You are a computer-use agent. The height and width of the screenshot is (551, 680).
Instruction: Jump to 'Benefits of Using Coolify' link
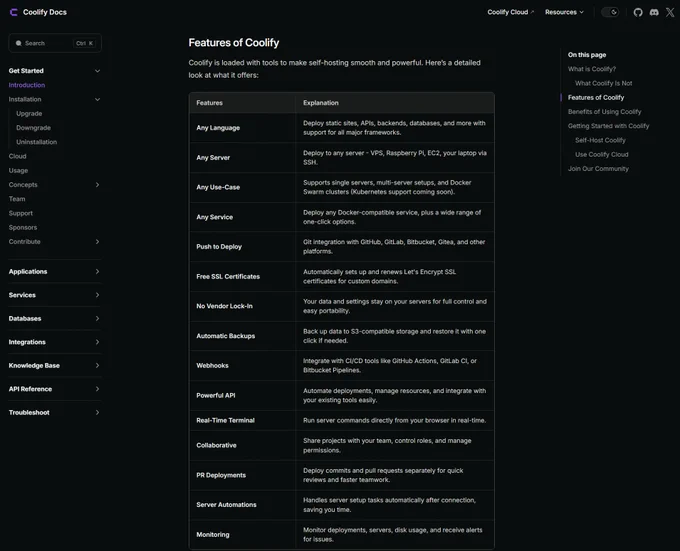[604, 112]
